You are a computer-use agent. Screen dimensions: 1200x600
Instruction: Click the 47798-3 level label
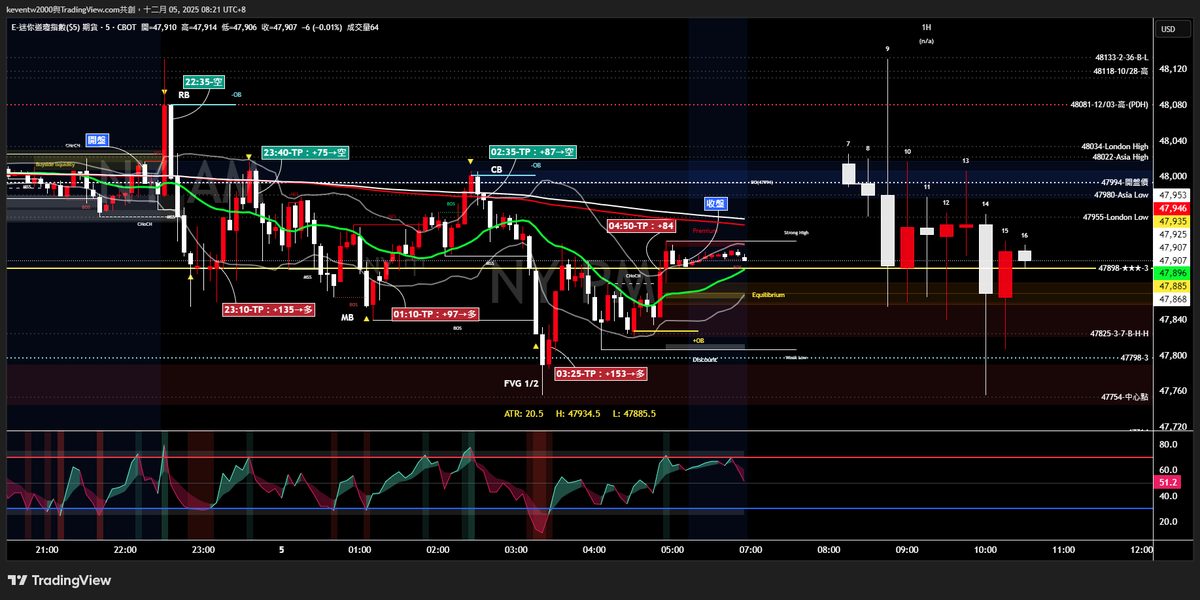[1135, 357]
